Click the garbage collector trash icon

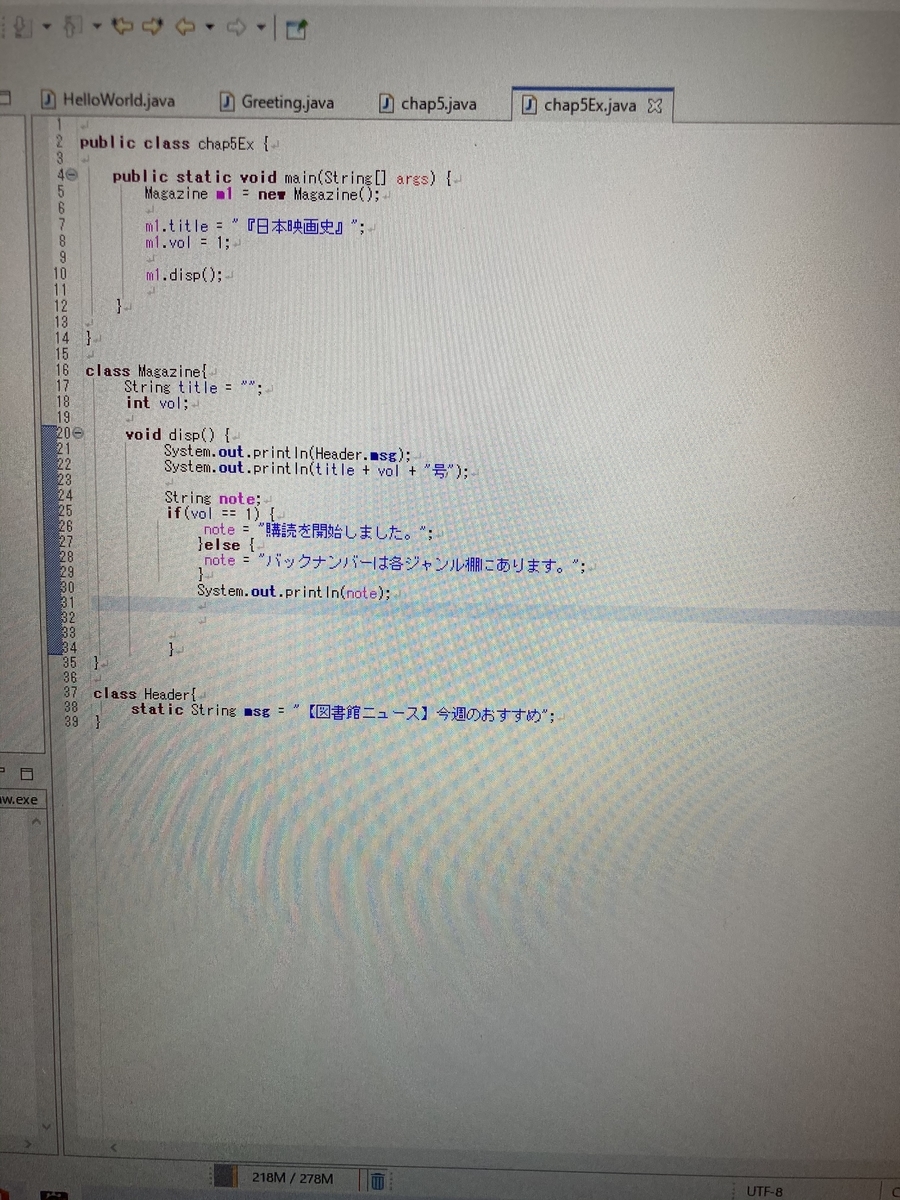(x=378, y=1181)
